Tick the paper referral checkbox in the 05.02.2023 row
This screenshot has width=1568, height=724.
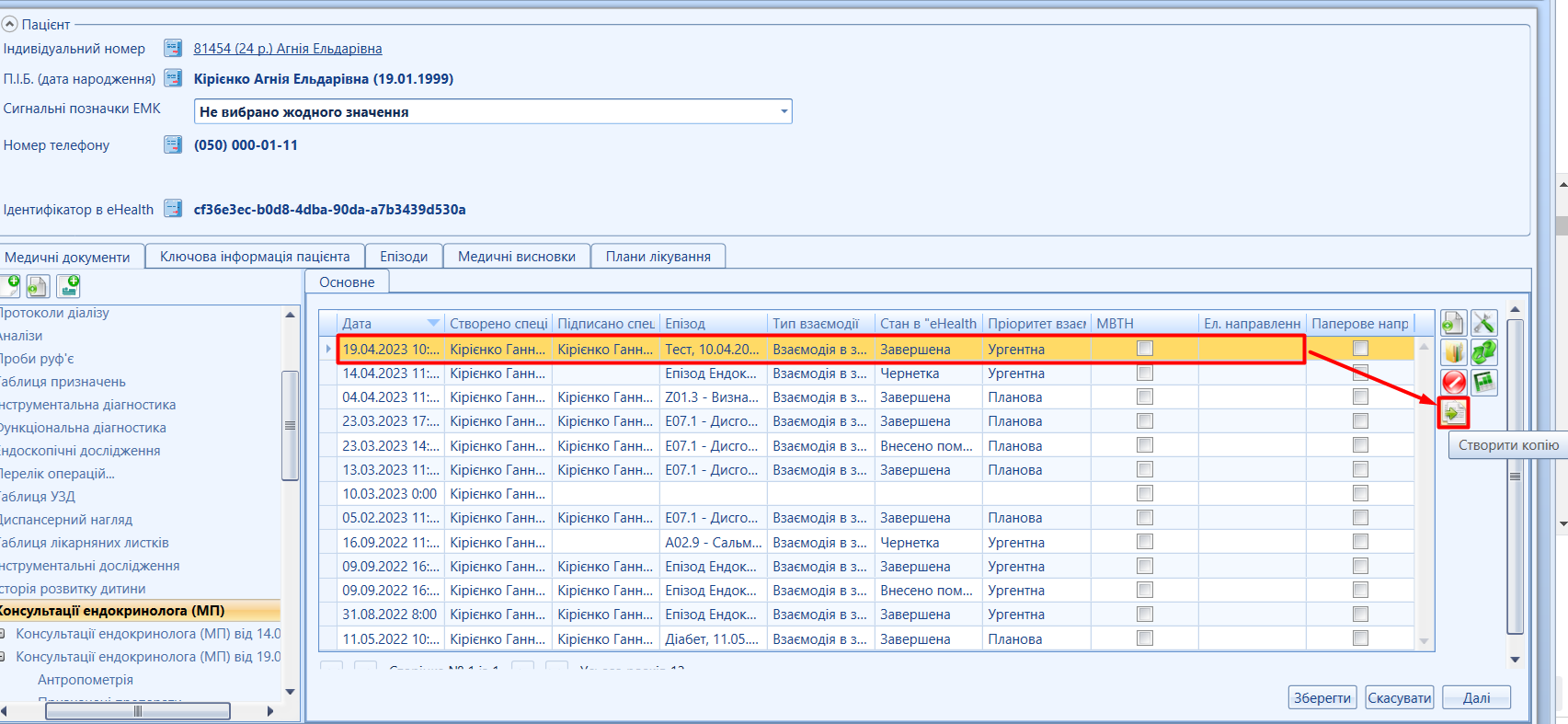click(x=1360, y=517)
